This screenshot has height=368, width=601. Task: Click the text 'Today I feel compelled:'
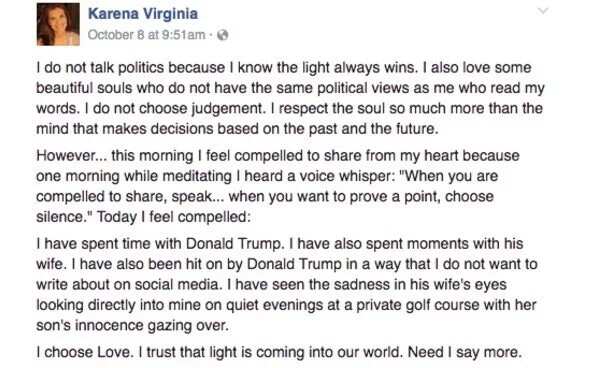pos(173,217)
